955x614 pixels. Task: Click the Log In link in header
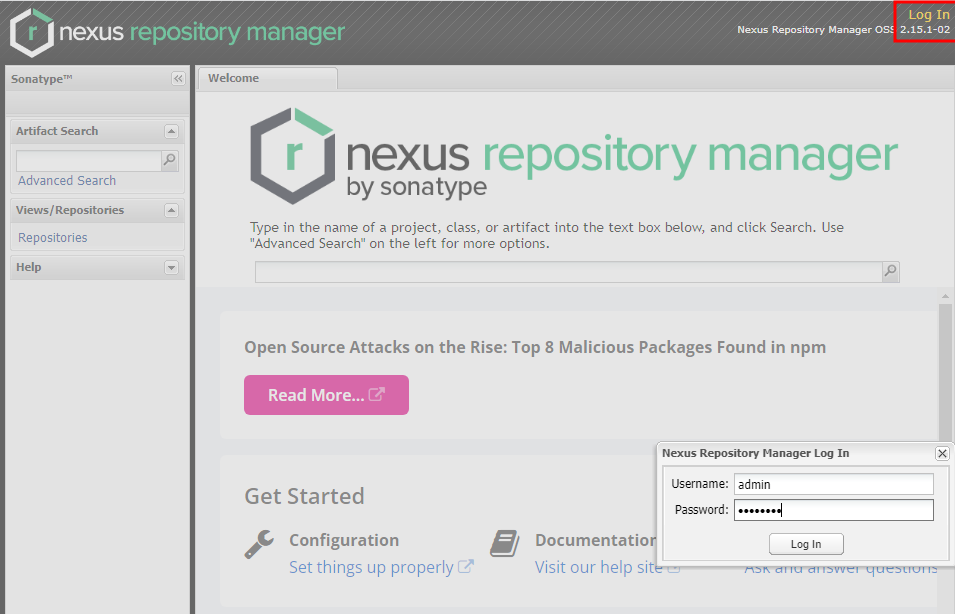point(928,15)
